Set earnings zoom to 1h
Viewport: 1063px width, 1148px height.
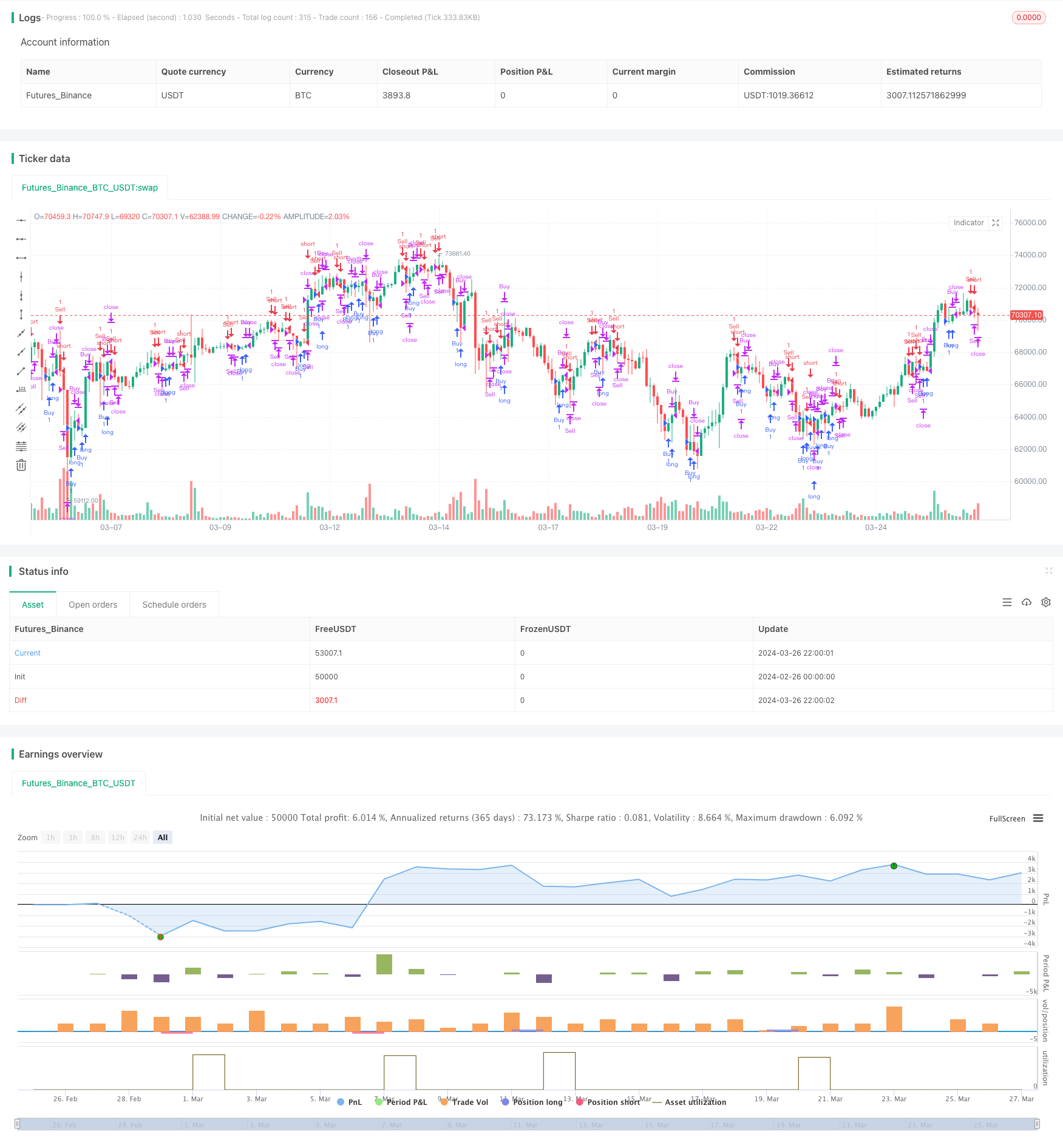[50, 837]
